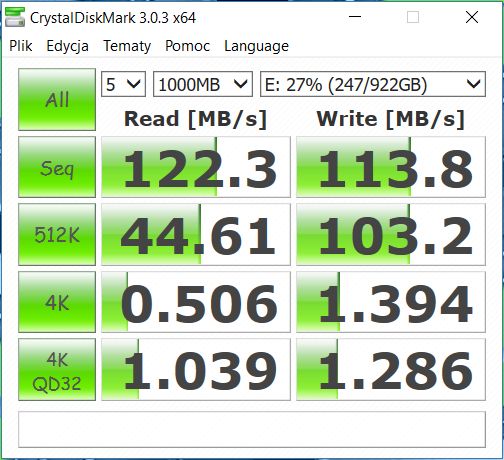Image resolution: width=504 pixels, height=460 pixels.
Task: Select the 4K read value 0.506
Action: pos(196,302)
